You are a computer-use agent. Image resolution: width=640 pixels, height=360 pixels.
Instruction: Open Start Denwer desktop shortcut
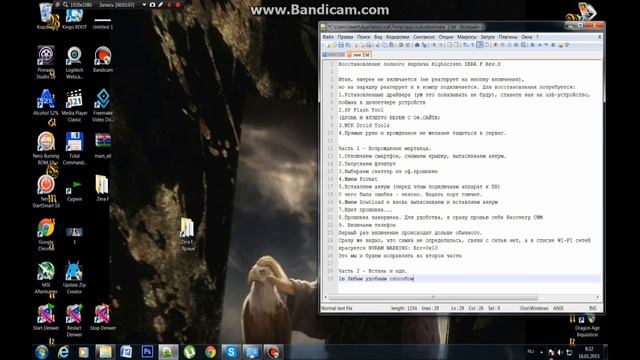[46, 317]
